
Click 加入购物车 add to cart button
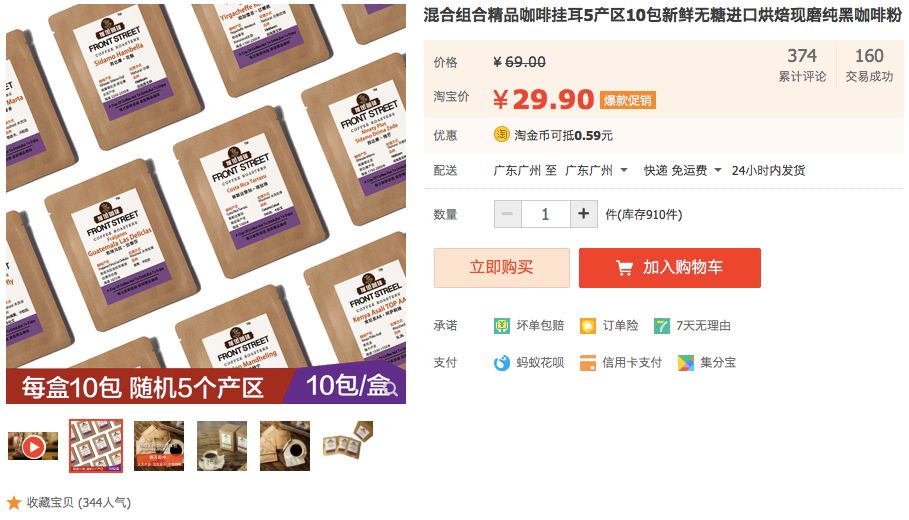670,267
